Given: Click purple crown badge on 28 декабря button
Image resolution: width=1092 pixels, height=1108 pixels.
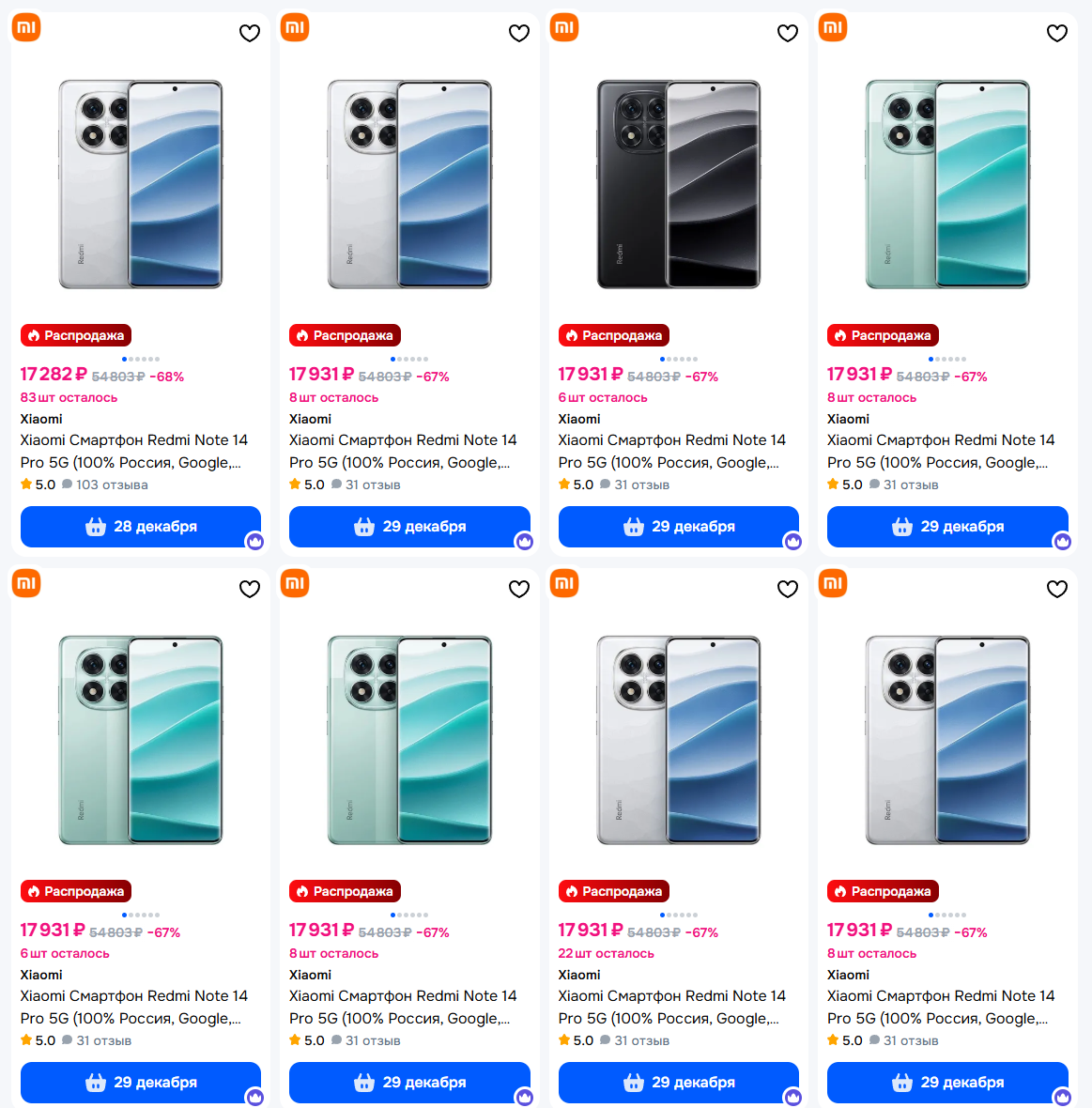Looking at the screenshot, I should pos(255,541).
